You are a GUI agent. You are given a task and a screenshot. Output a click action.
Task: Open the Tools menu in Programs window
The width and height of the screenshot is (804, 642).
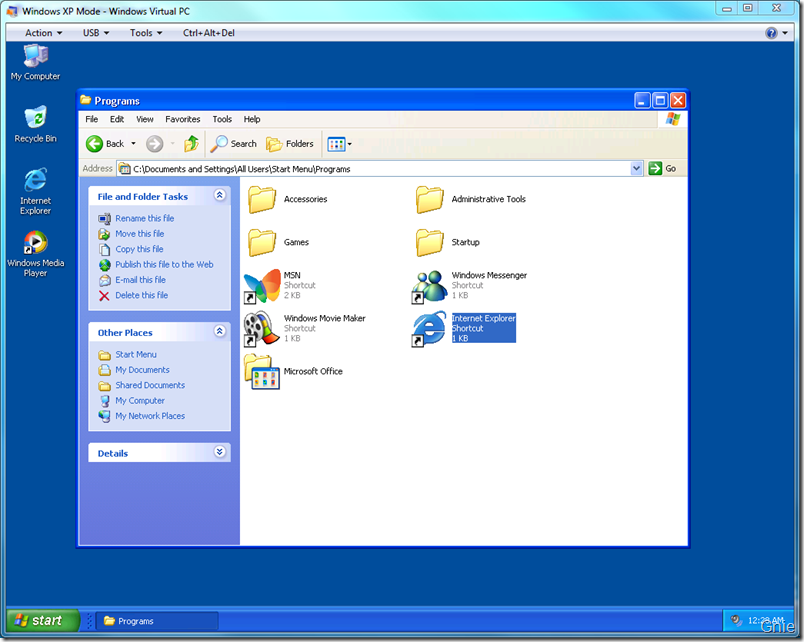[x=222, y=119]
